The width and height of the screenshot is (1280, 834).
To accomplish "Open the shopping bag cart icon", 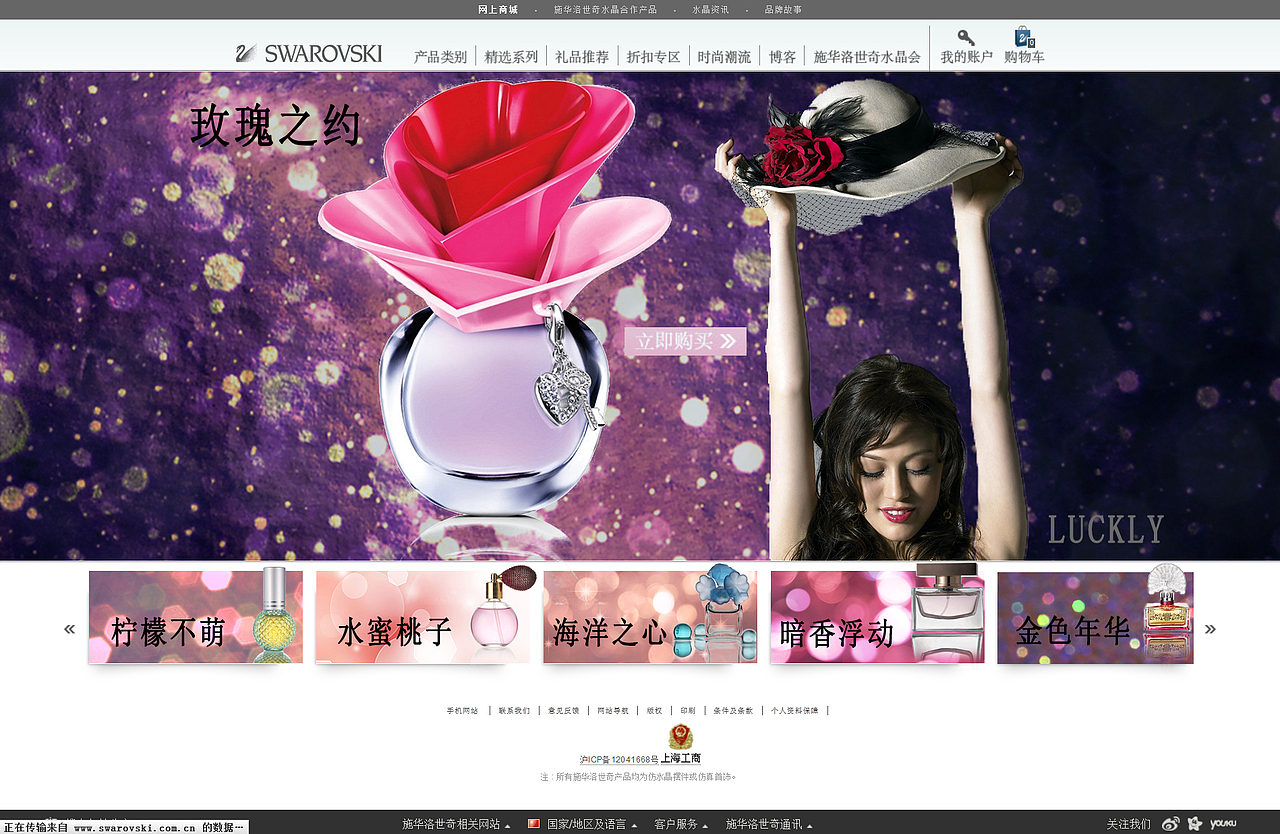I will 1024,37.
